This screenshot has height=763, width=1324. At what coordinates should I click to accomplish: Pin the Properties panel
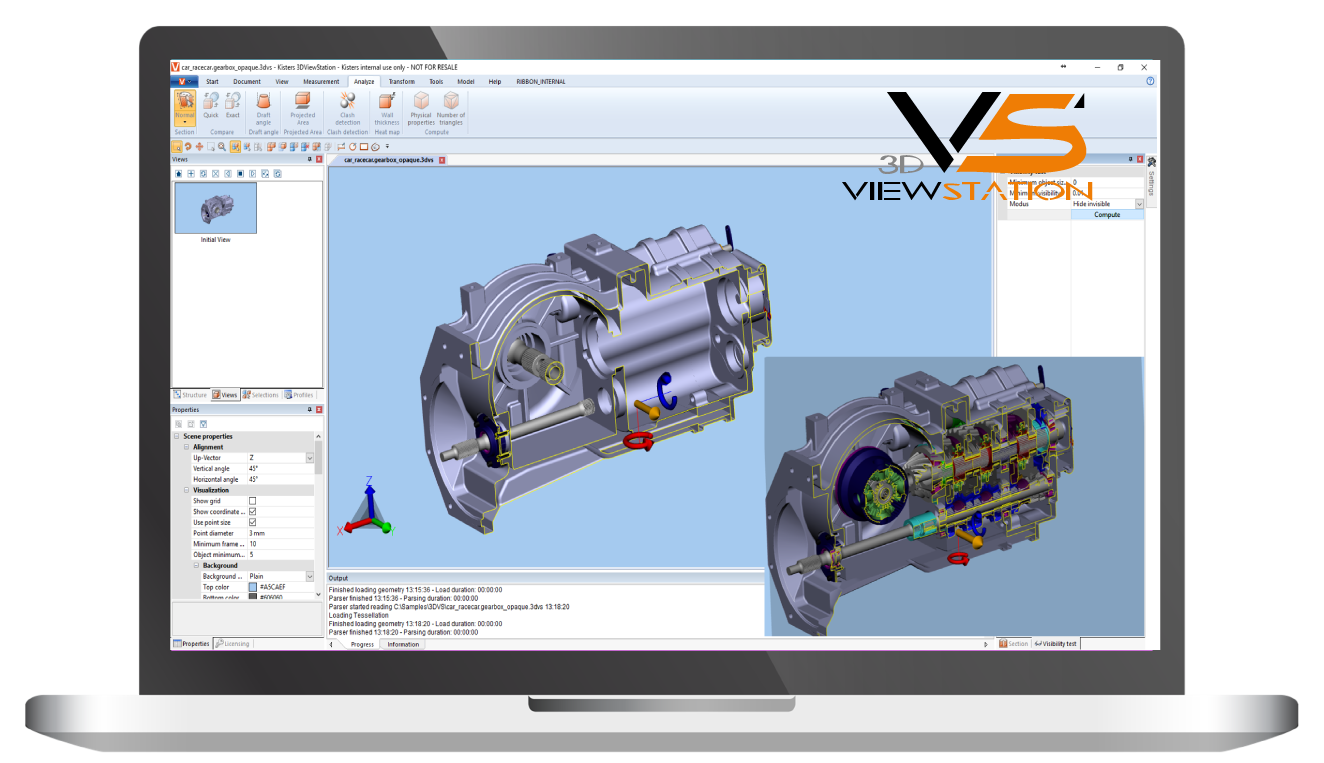(308, 409)
